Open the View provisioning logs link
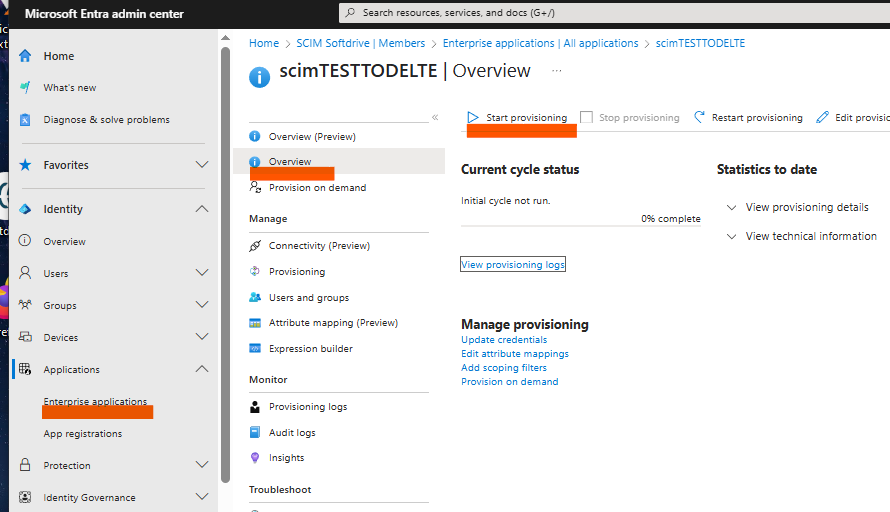Viewport: 890px width, 512px height. pyautogui.click(x=513, y=265)
